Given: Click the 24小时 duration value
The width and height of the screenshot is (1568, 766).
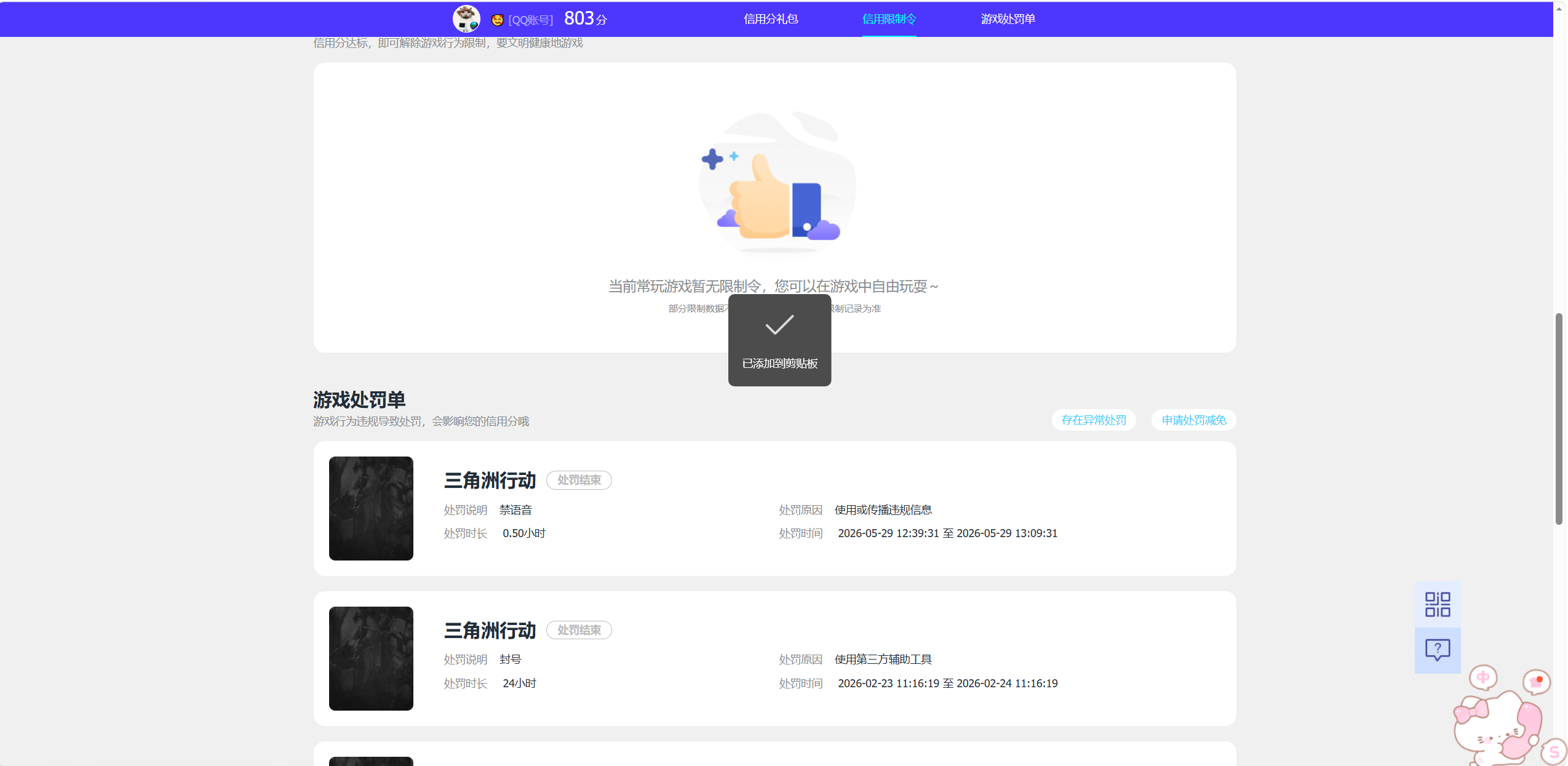Looking at the screenshot, I should (x=520, y=684).
